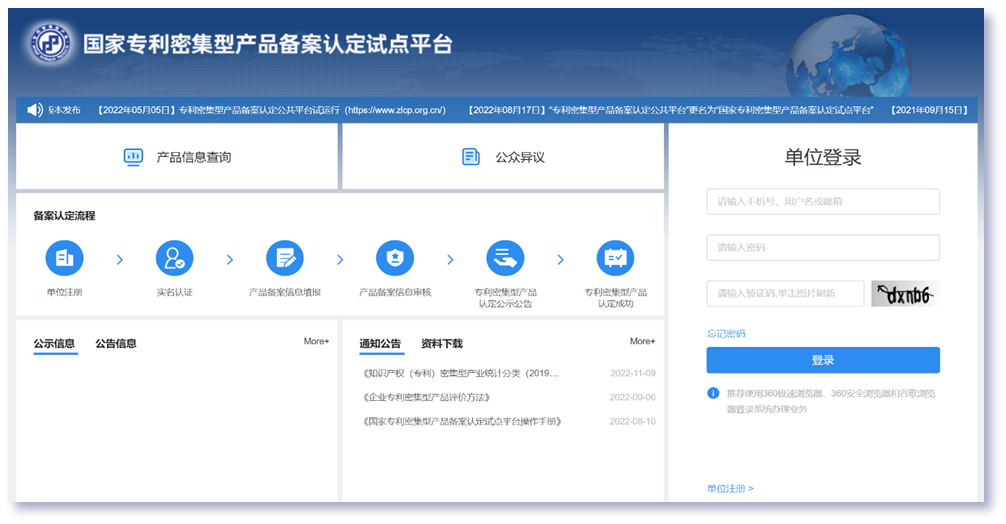Image resolution: width=1006 pixels, height=524 pixels.
Task: Click the 单位注册 step icon
Action: [65, 258]
